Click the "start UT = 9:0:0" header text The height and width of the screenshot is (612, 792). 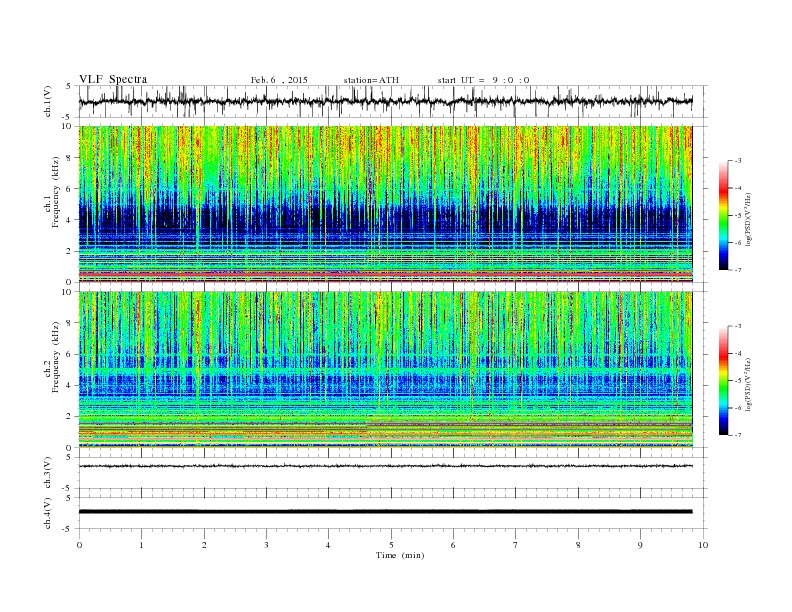point(483,80)
